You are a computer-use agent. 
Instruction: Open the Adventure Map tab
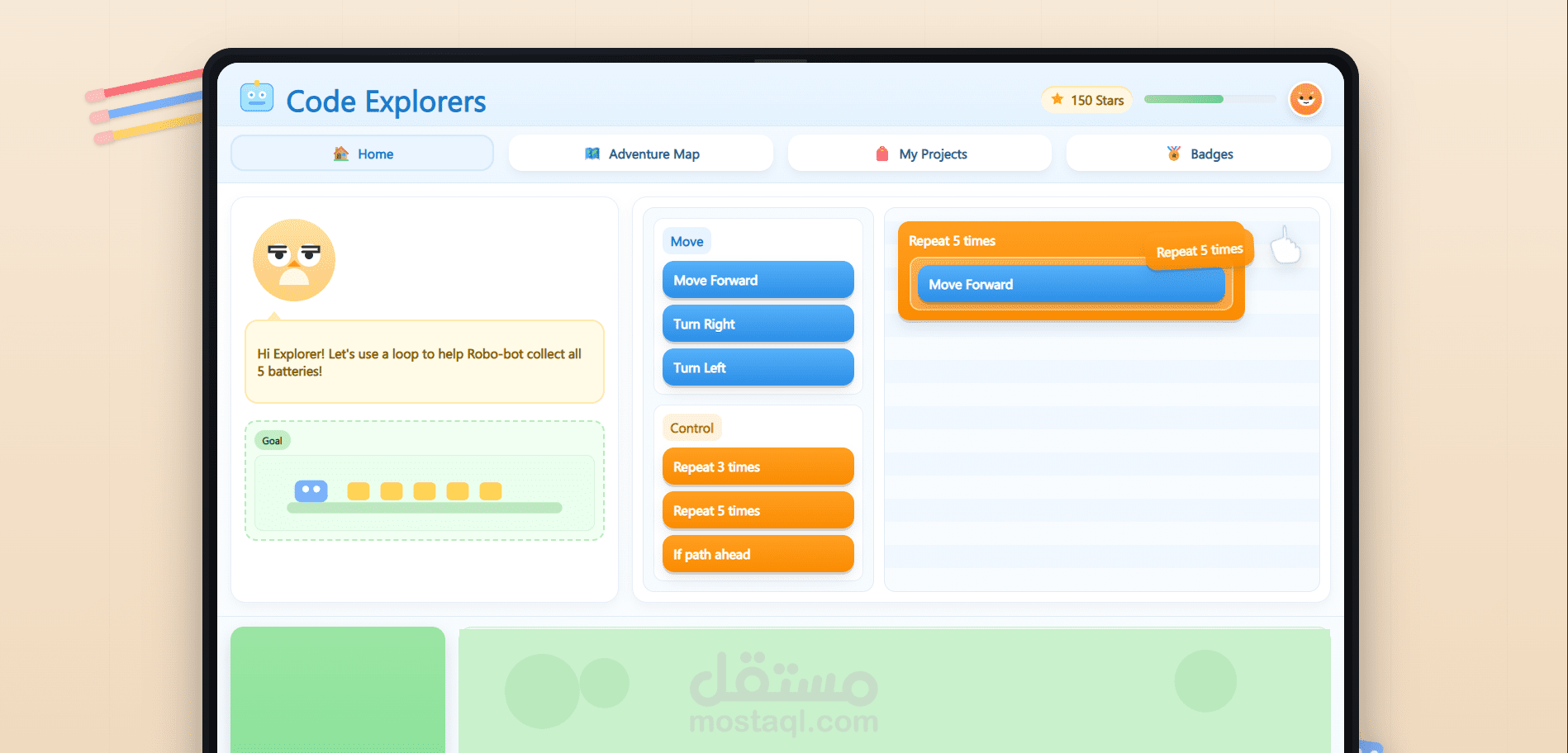(x=640, y=153)
